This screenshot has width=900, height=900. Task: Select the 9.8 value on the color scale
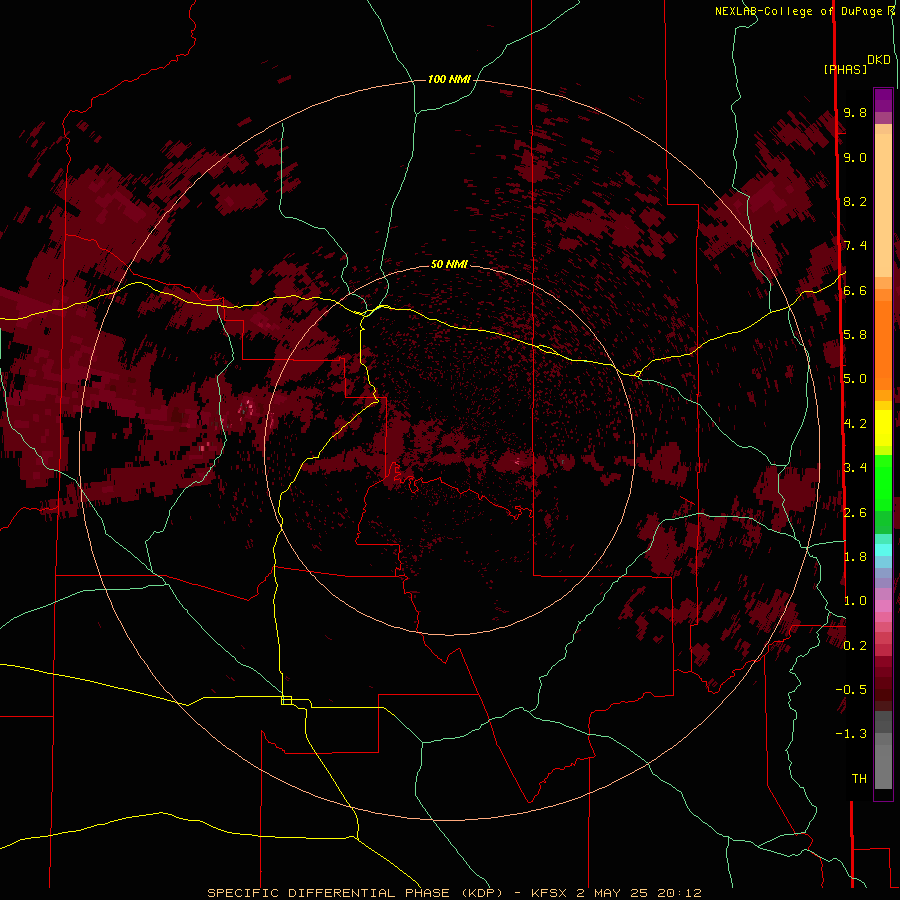pyautogui.click(x=855, y=112)
